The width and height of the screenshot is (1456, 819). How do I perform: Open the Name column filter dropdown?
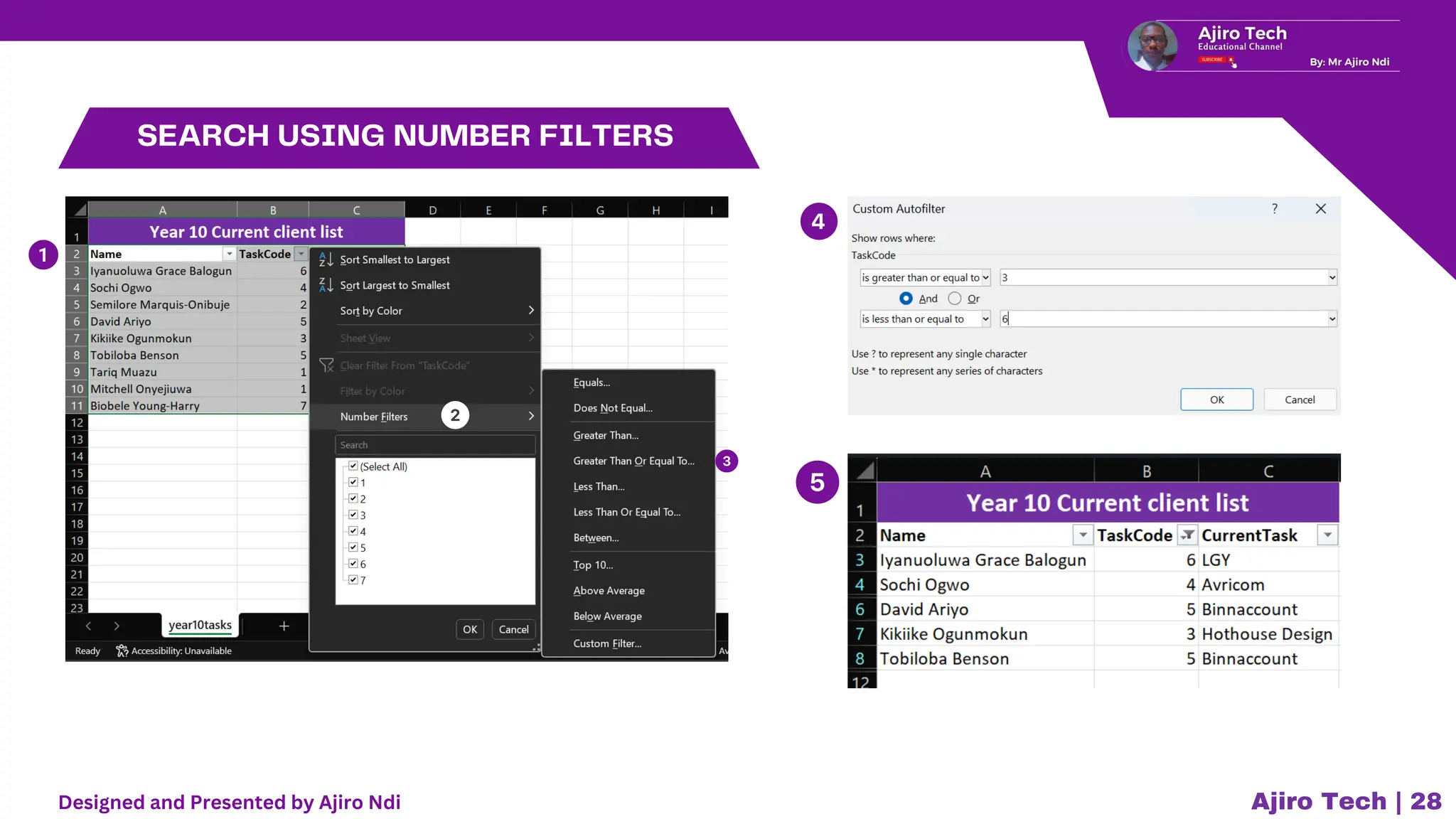click(x=229, y=254)
